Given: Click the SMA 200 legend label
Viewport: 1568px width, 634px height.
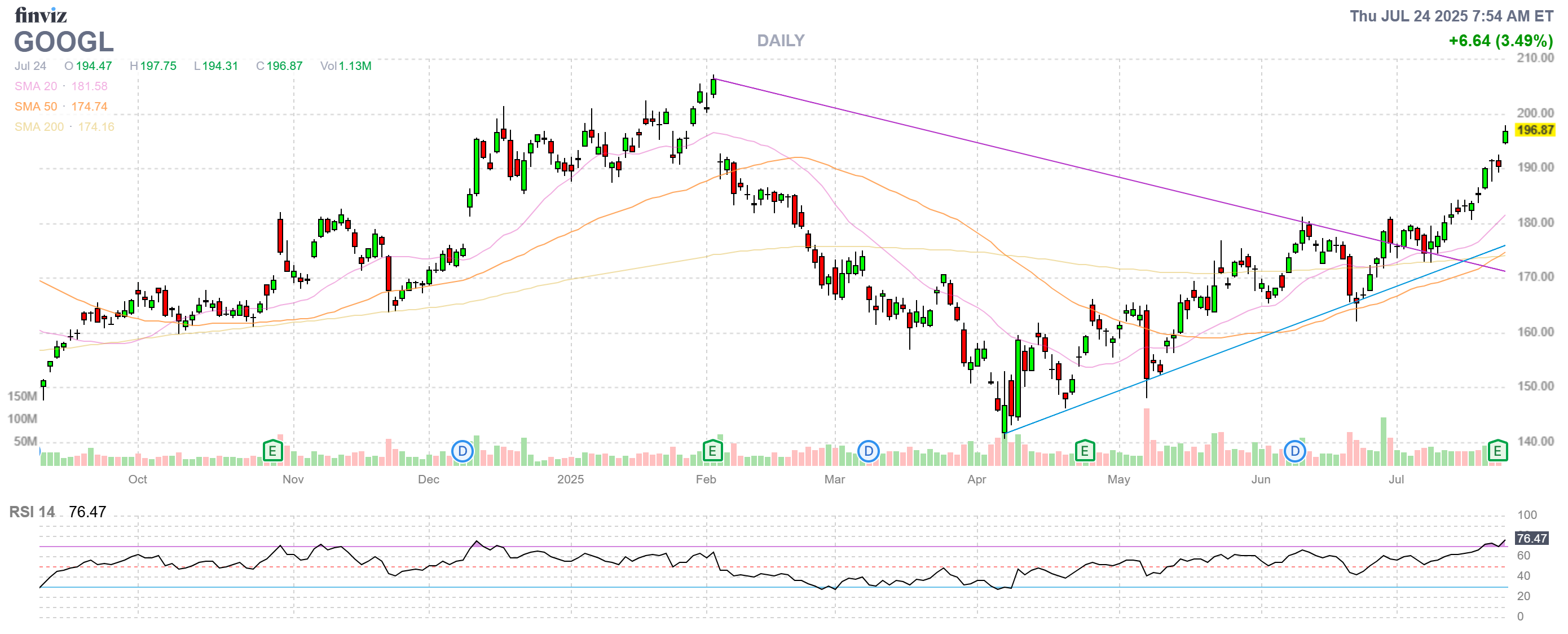Looking at the screenshot, I should pos(39,126).
